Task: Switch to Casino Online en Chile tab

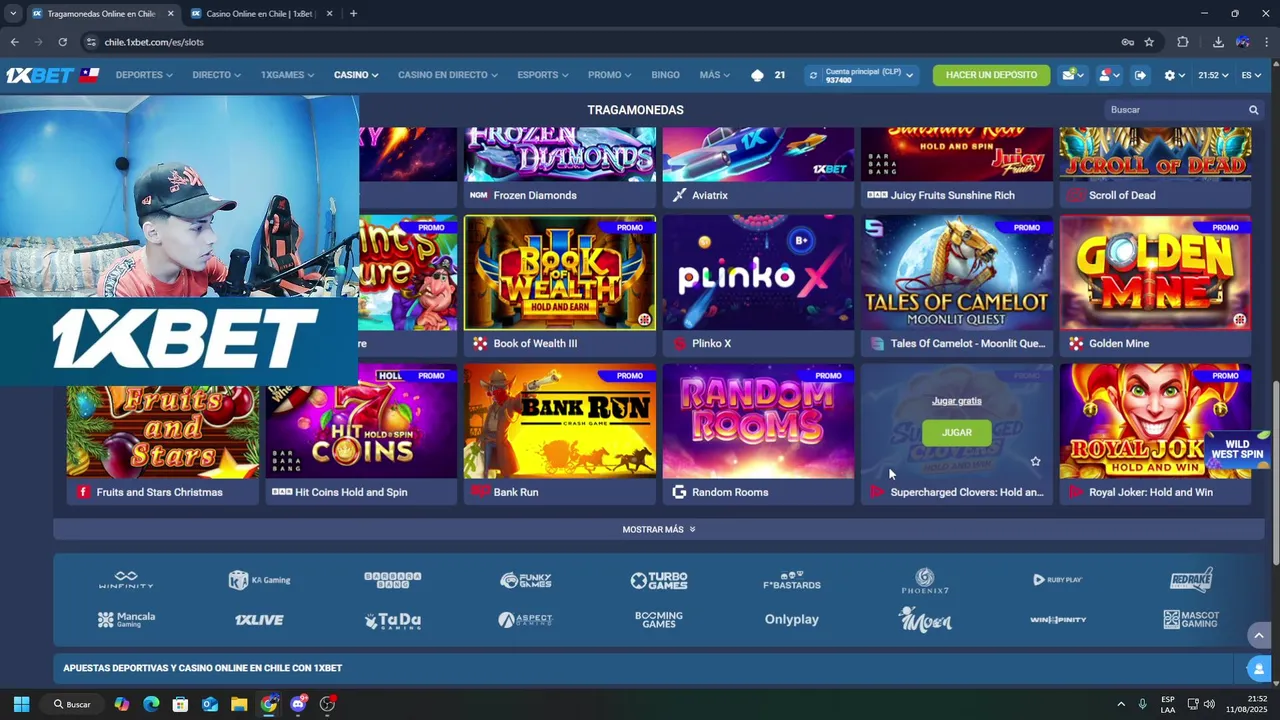Action: click(259, 14)
